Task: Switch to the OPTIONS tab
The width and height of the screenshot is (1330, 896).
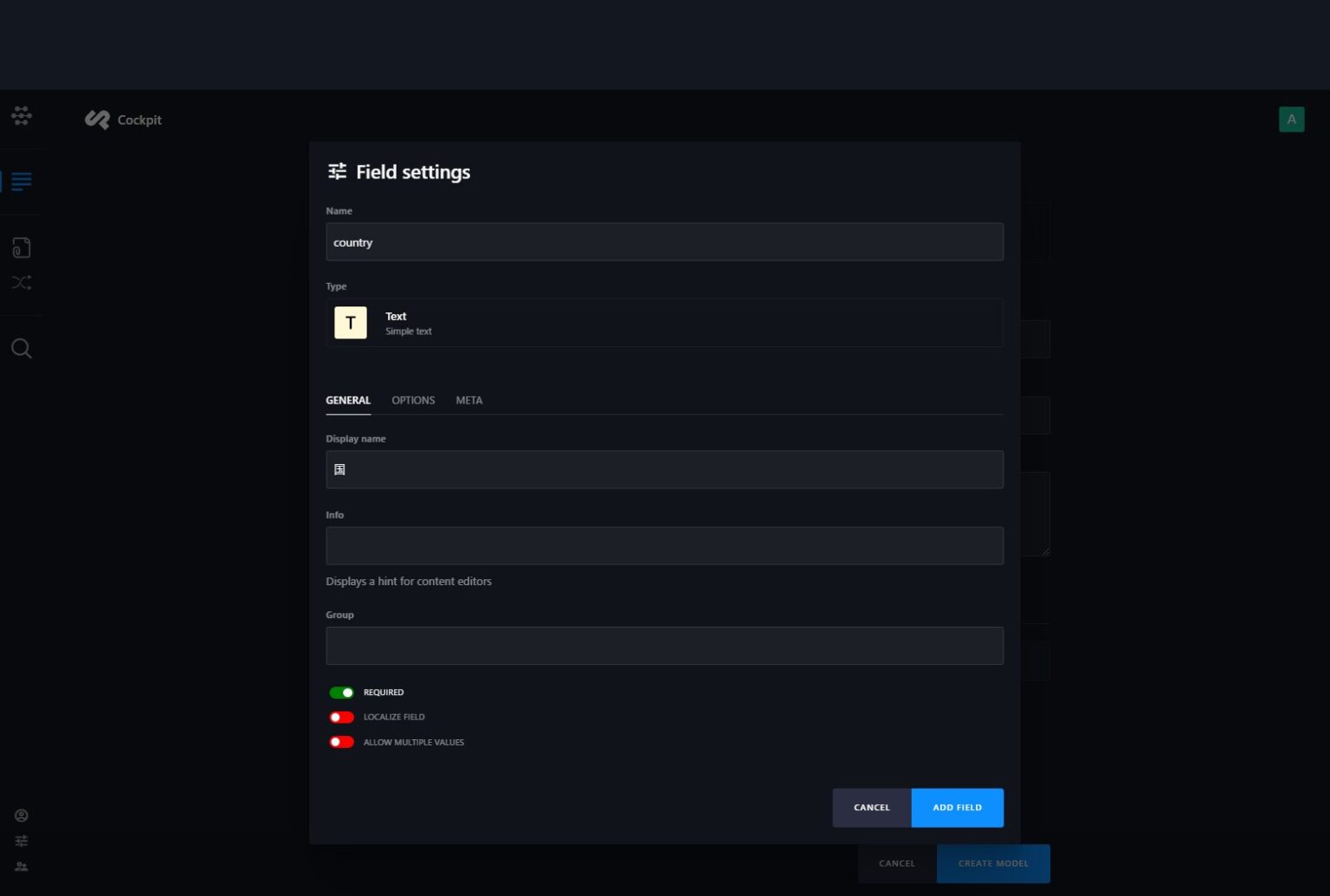Action: pos(413,400)
